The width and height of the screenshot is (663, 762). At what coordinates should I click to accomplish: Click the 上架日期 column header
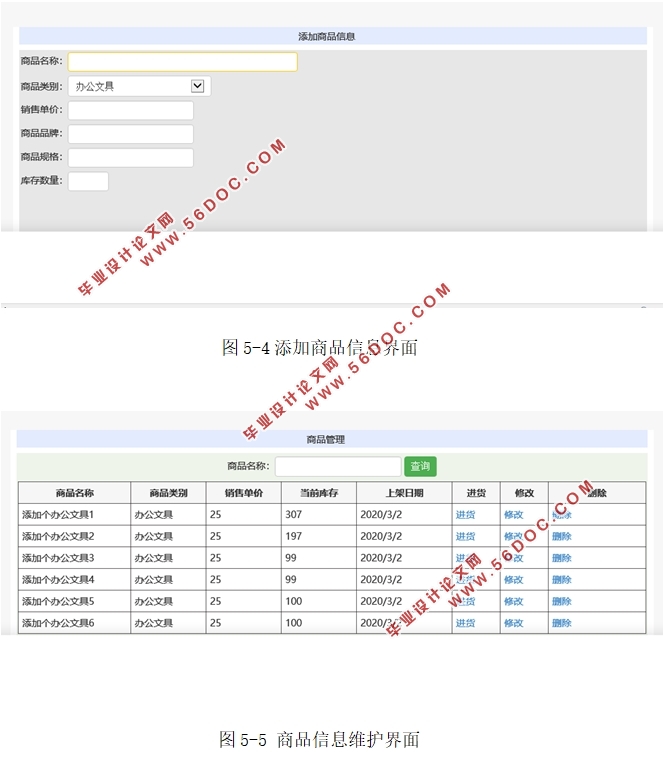coord(404,493)
